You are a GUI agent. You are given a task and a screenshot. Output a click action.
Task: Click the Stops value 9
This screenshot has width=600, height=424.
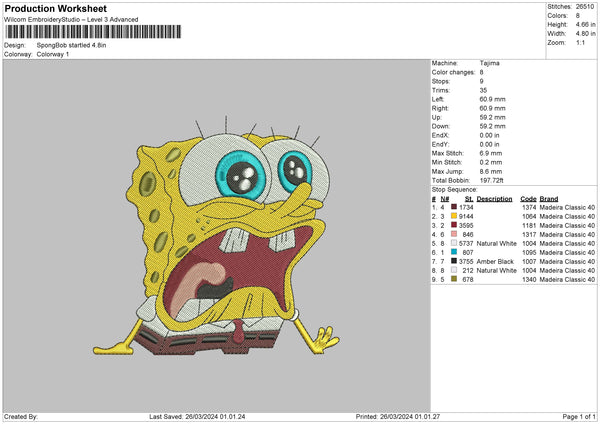point(481,81)
